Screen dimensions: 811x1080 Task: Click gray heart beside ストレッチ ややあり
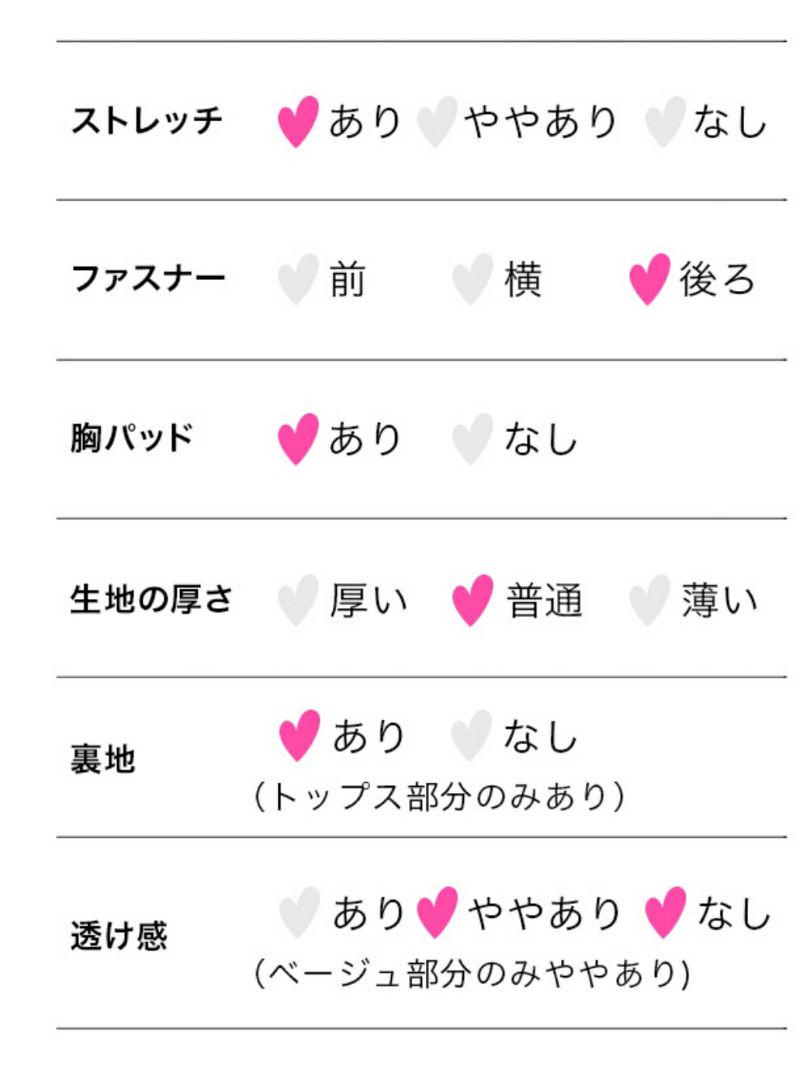click(x=437, y=121)
